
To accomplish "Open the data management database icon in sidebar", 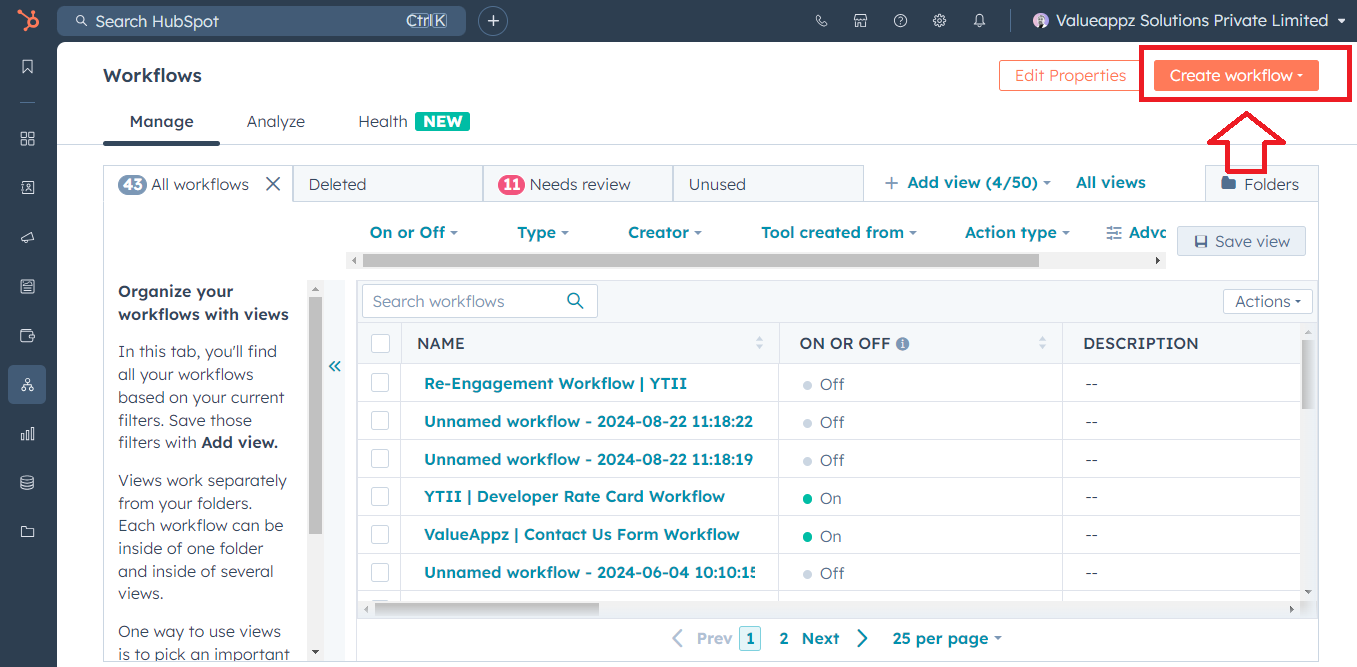I will 27,483.
